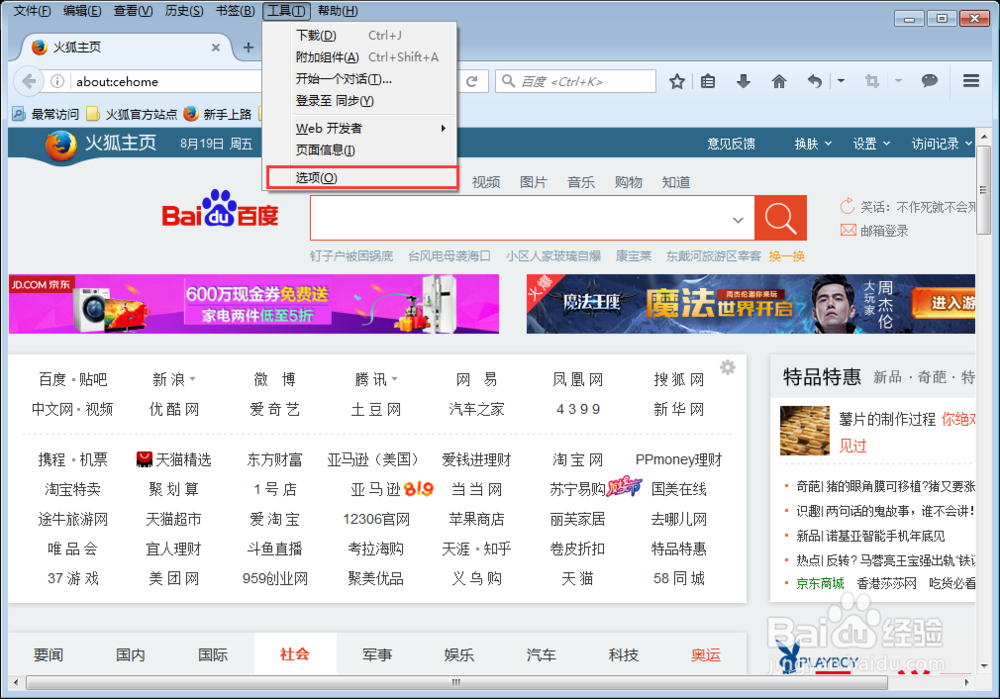The image size is (1000, 699).
Task: Click the undo closed tab icon
Action: 814,81
